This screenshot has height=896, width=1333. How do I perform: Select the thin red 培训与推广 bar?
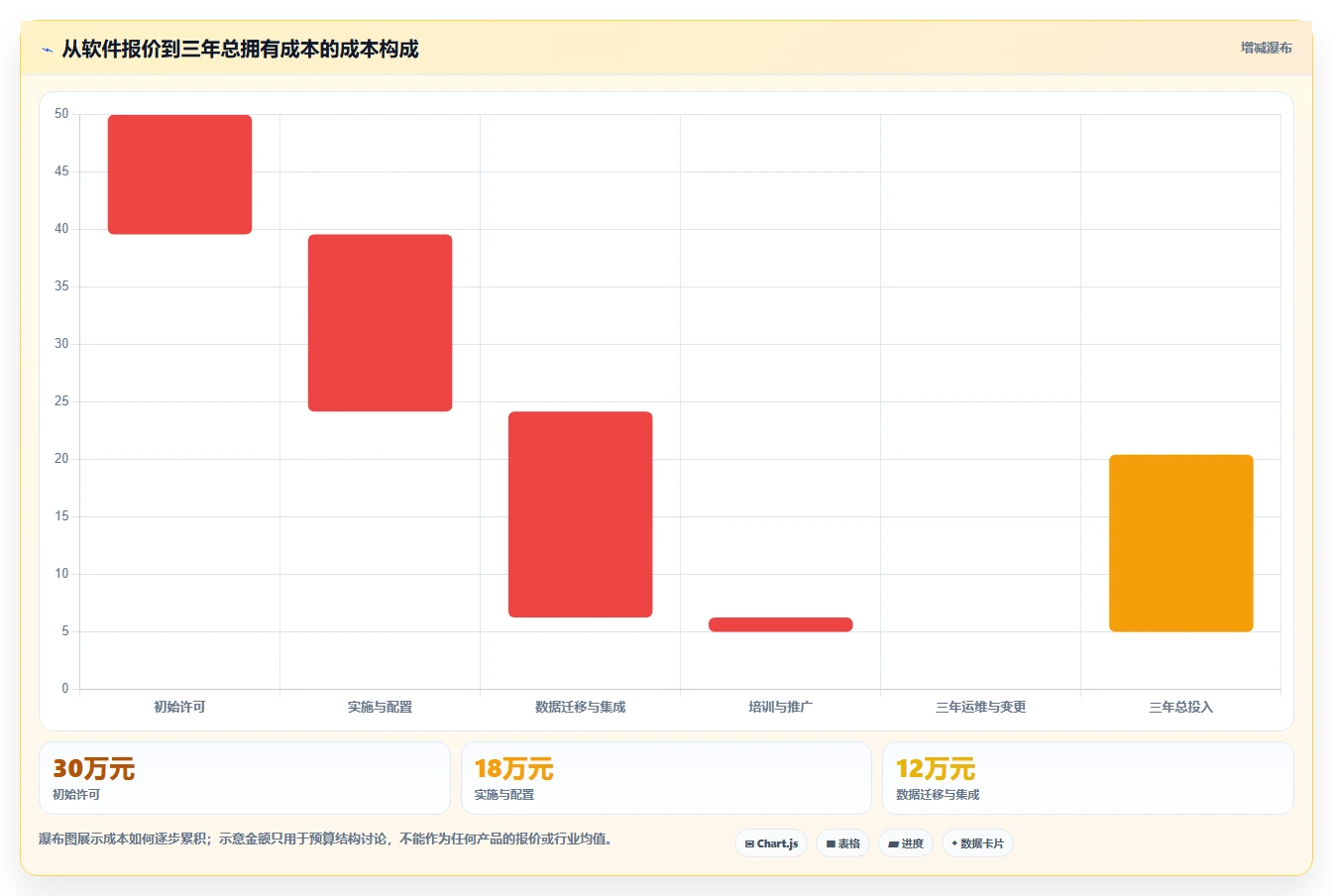coord(780,624)
